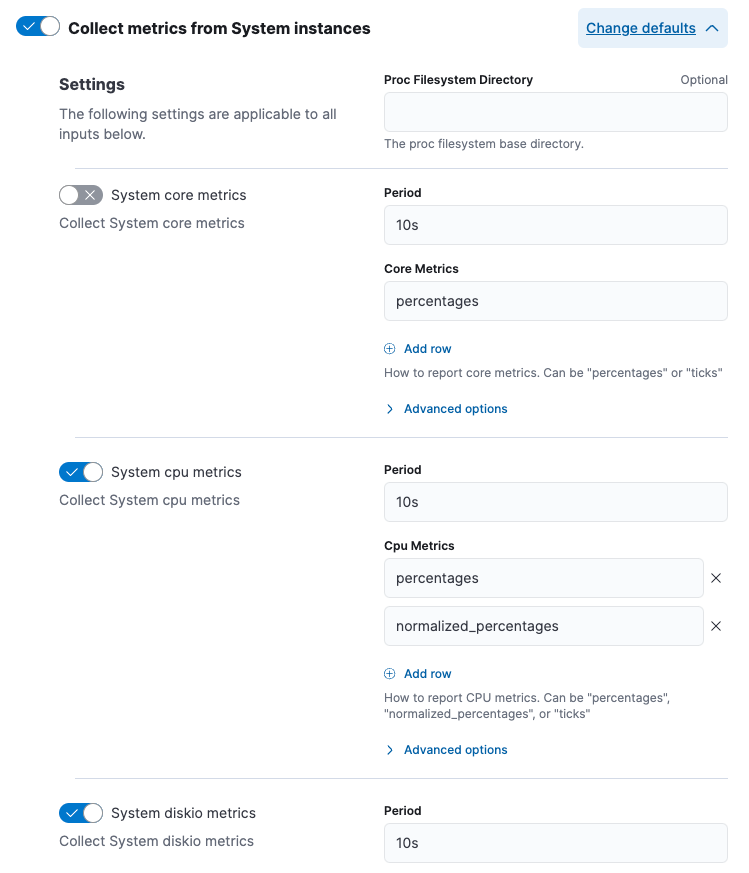The height and width of the screenshot is (873, 749).
Task: Click the plus icon to add a Cpu Metrics row
Action: pos(390,673)
